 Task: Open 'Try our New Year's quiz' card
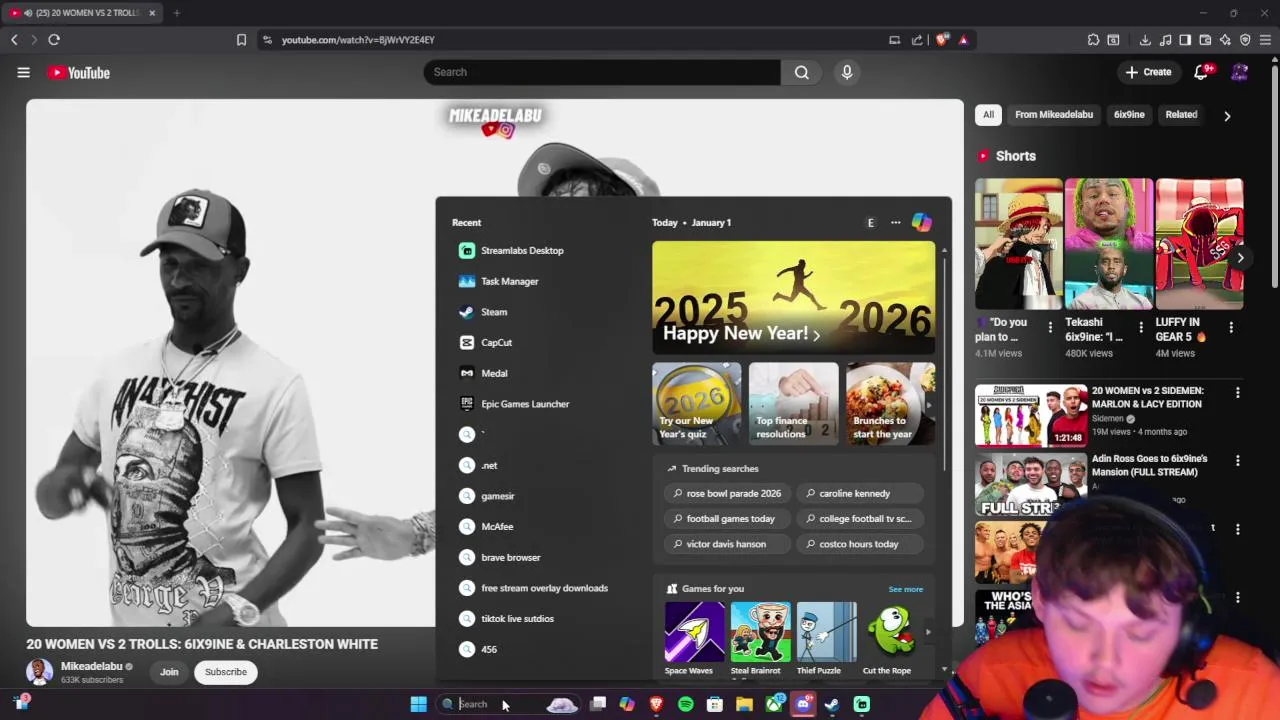coord(697,404)
